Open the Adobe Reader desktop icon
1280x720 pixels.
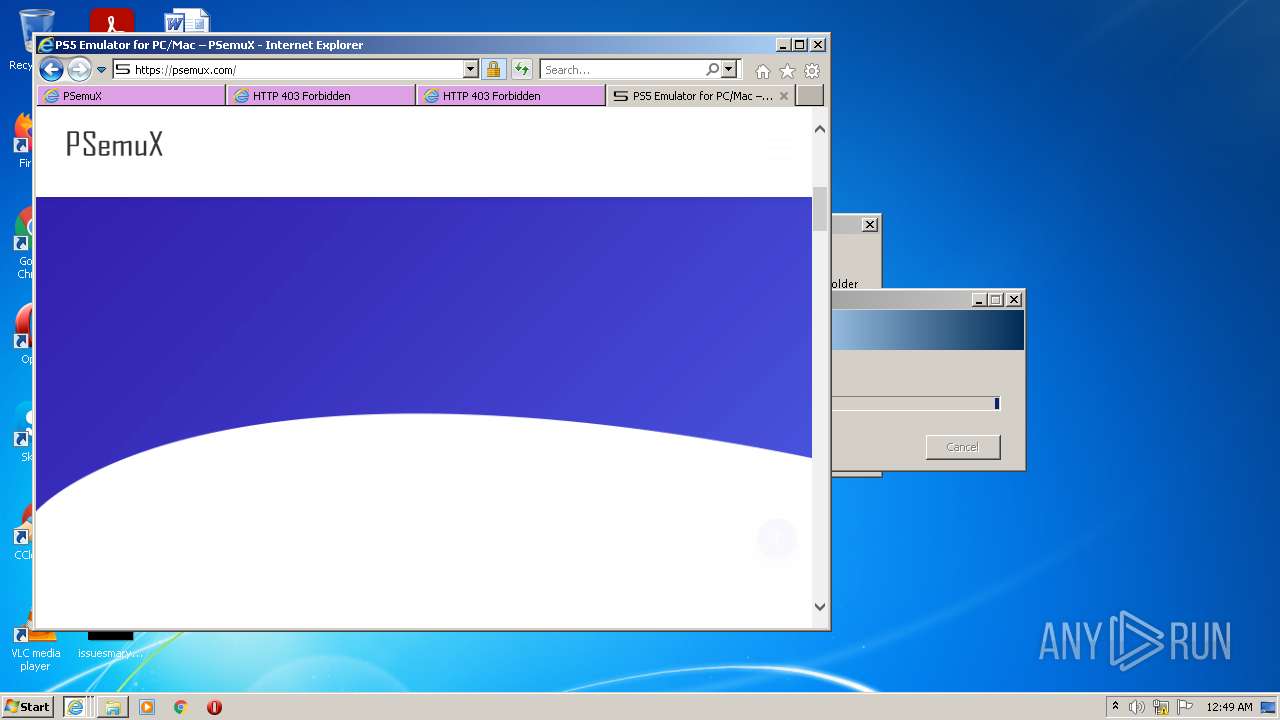click(x=112, y=21)
